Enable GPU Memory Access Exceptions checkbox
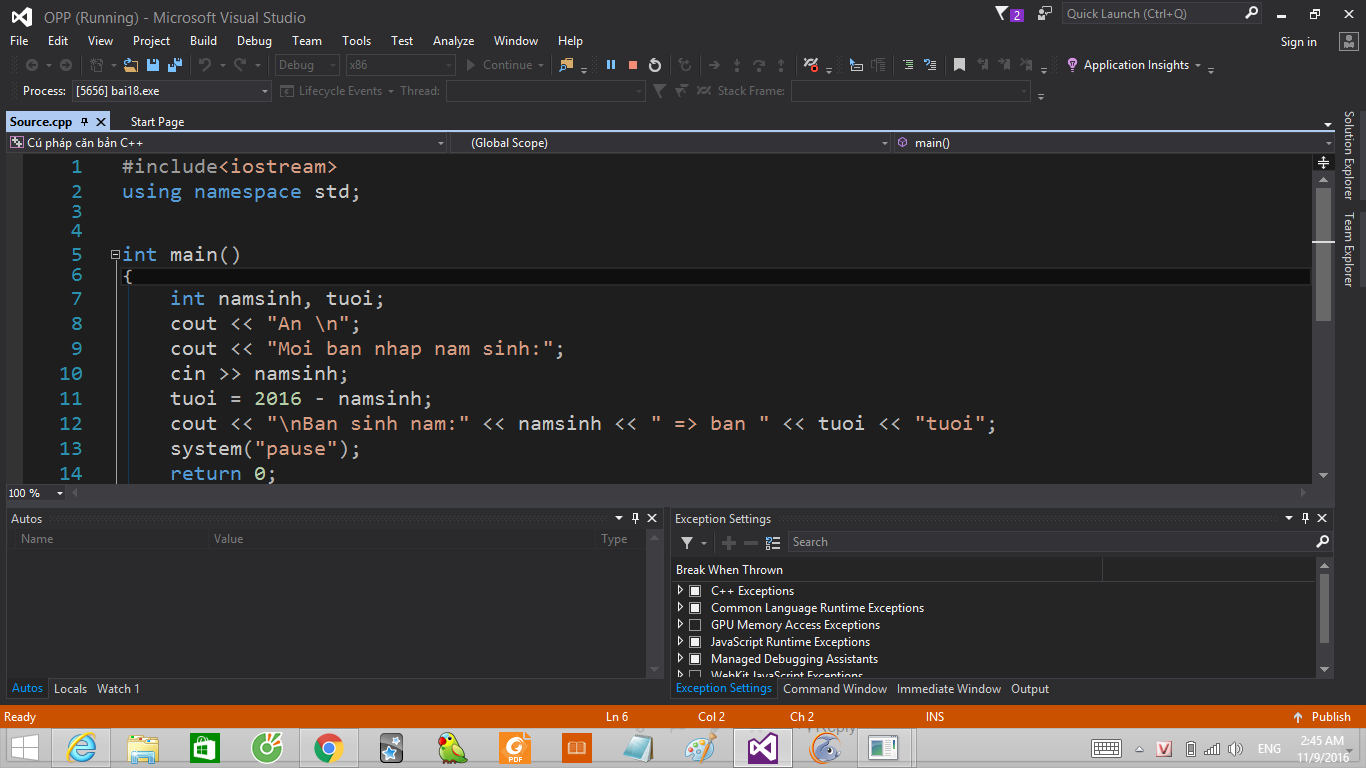This screenshot has width=1366, height=768. point(695,625)
